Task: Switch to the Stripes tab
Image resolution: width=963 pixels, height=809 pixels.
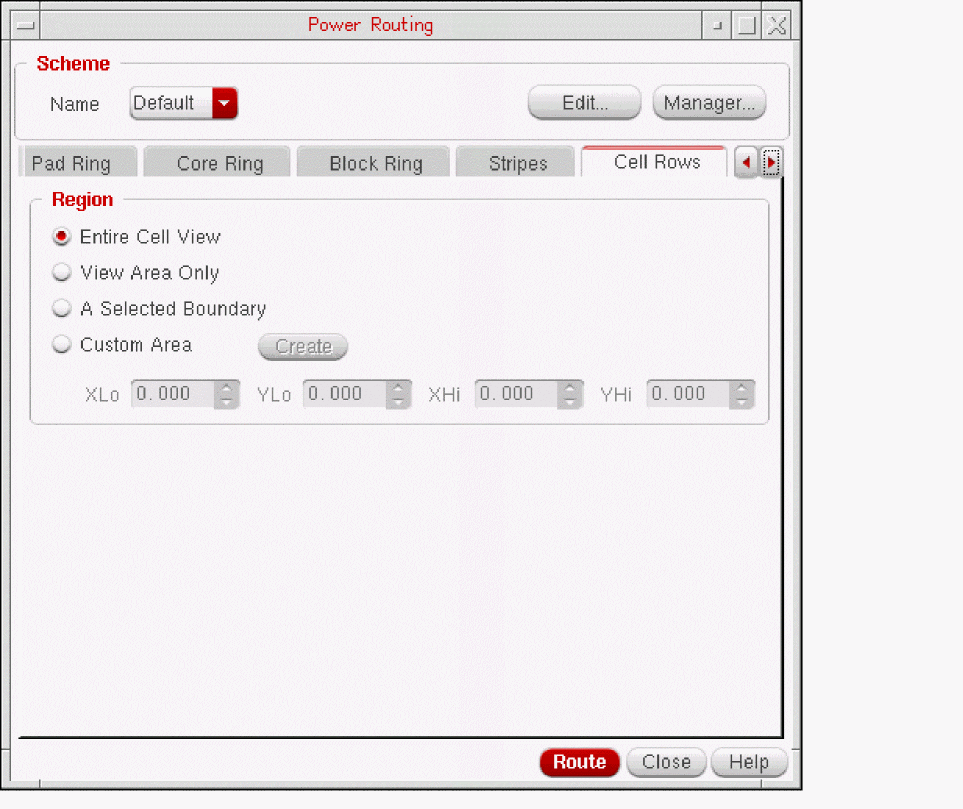Action: tap(515, 163)
